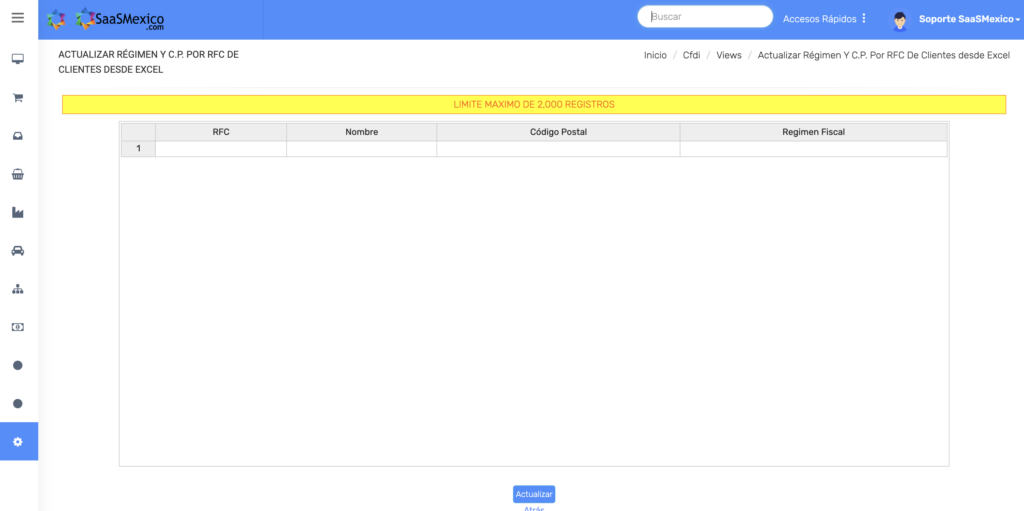
Task: Focus the Buscar search field
Action: pos(706,17)
